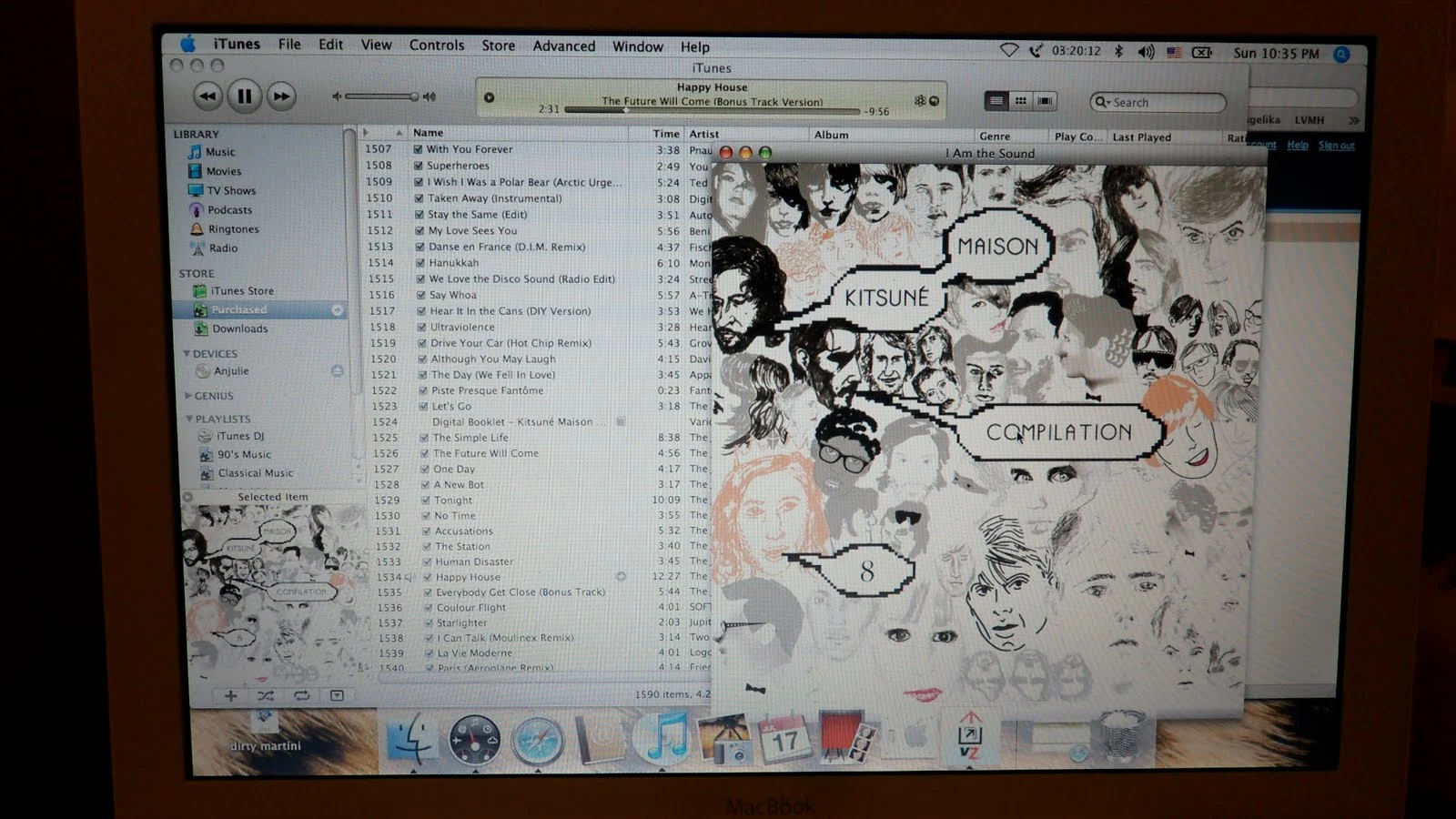This screenshot has width=1456, height=819.
Task: Skip to the previous track
Action: pos(207,96)
